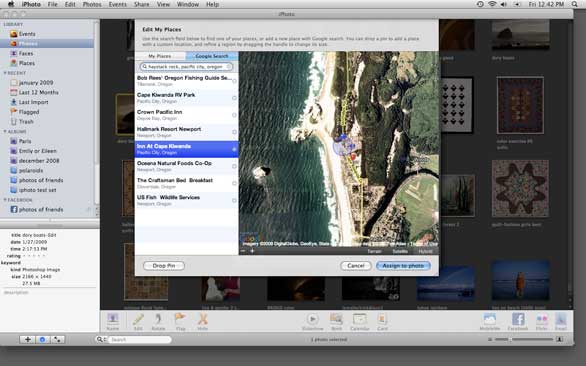This screenshot has height=366, width=586.
Task: Select the highlighted Photos library item
Action: [x=47, y=44]
